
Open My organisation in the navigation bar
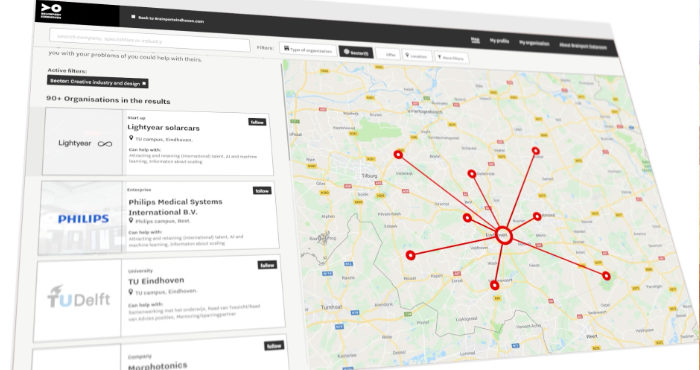tap(534, 43)
